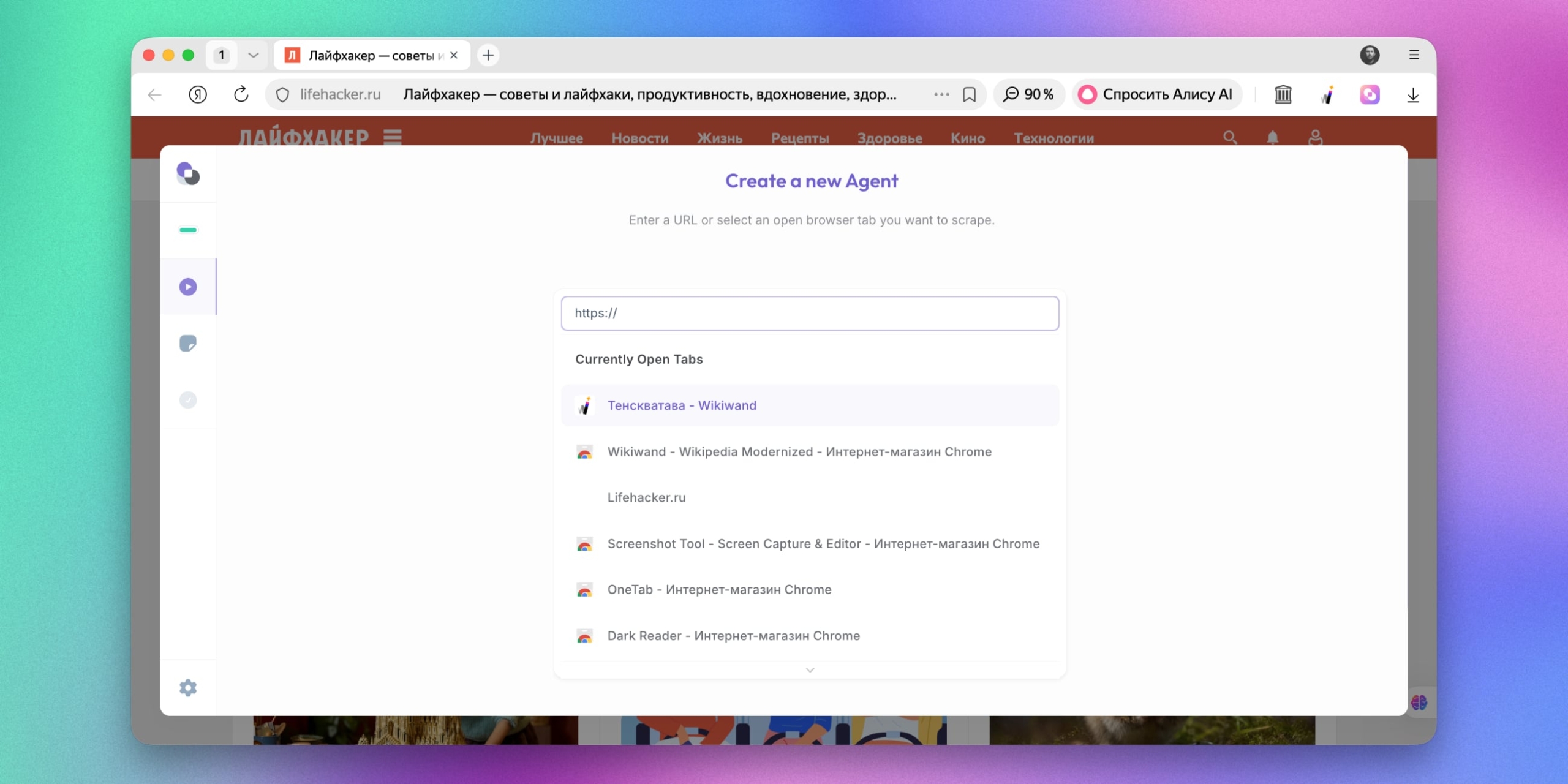
Task: Open the address bar three-dot menu
Action: click(x=941, y=94)
